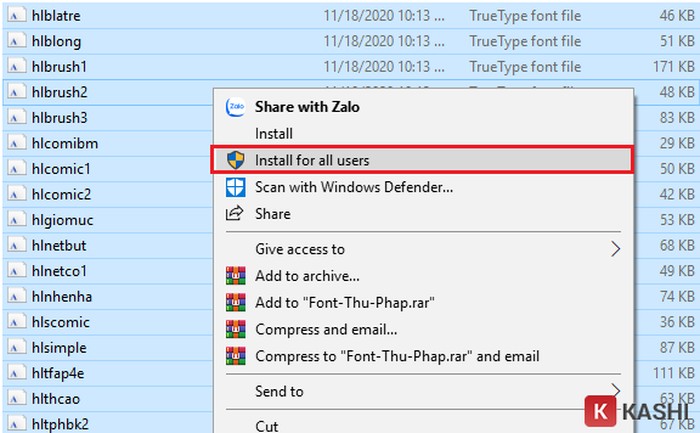Select Install from the context menu
Viewport: 700px width, 433px height.
(x=274, y=133)
